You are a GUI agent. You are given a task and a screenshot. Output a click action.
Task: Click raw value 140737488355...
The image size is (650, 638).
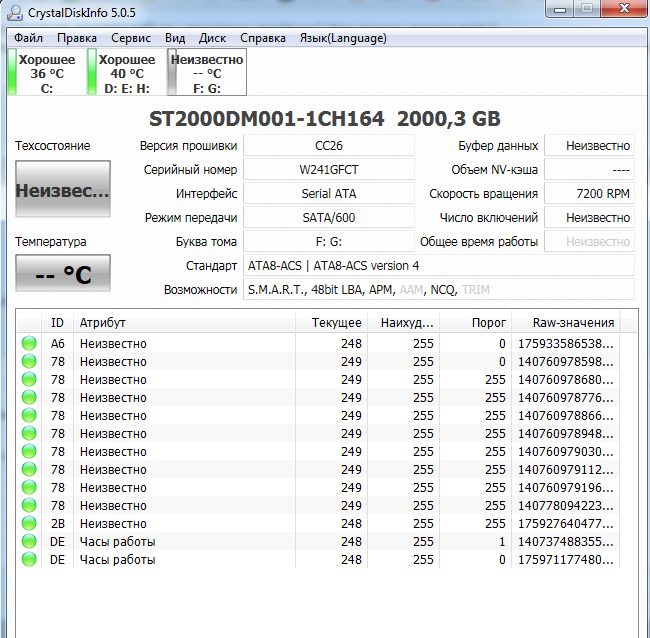point(565,541)
